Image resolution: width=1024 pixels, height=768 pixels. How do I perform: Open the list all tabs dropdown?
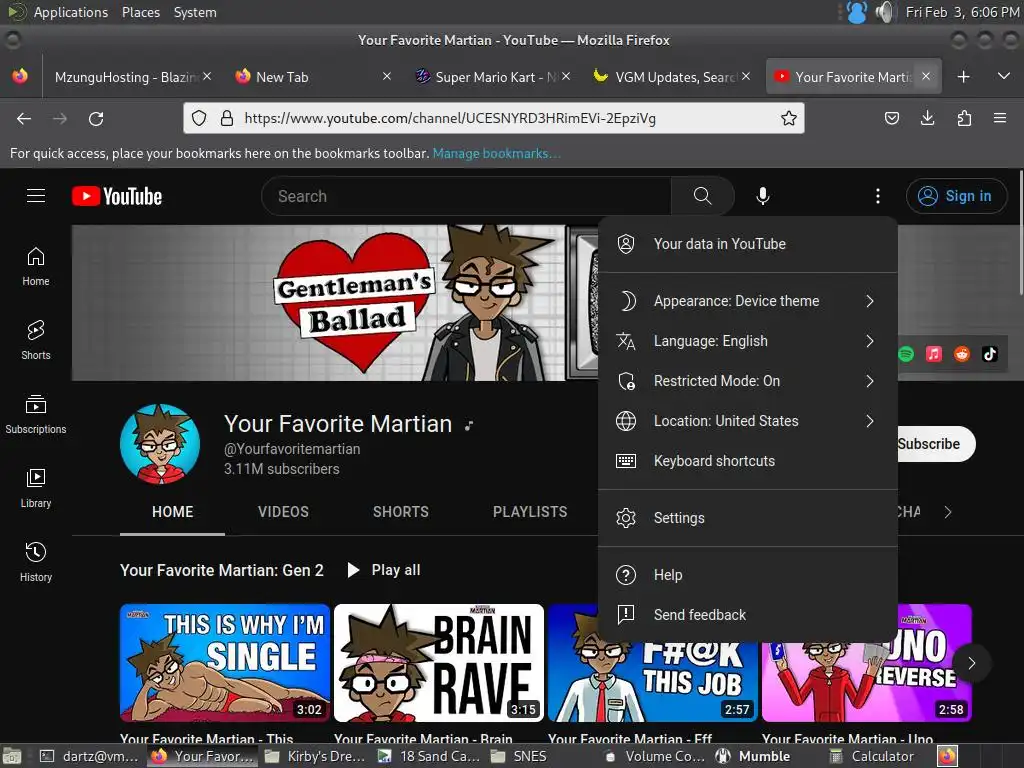(x=1004, y=76)
